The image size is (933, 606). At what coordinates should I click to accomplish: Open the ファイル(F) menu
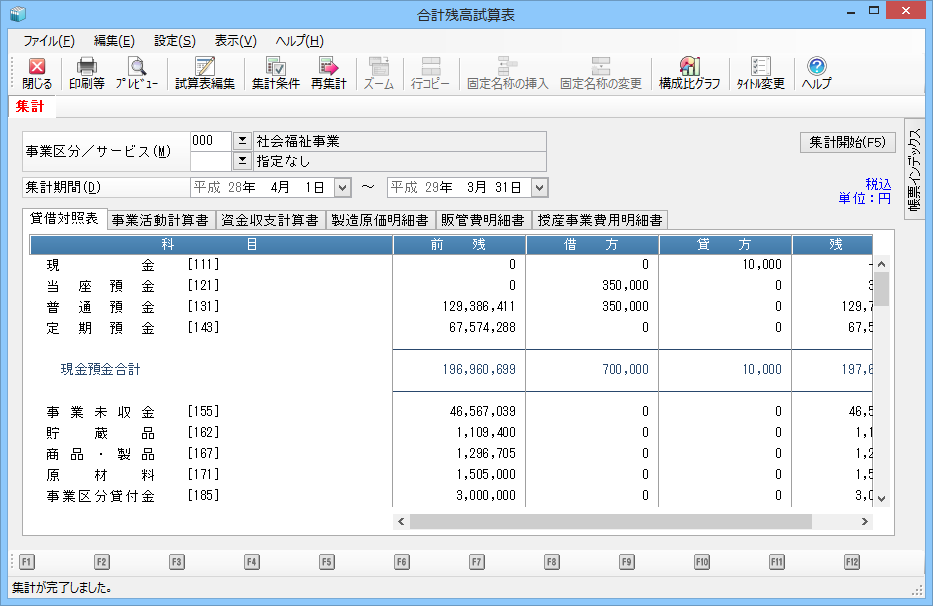point(48,41)
